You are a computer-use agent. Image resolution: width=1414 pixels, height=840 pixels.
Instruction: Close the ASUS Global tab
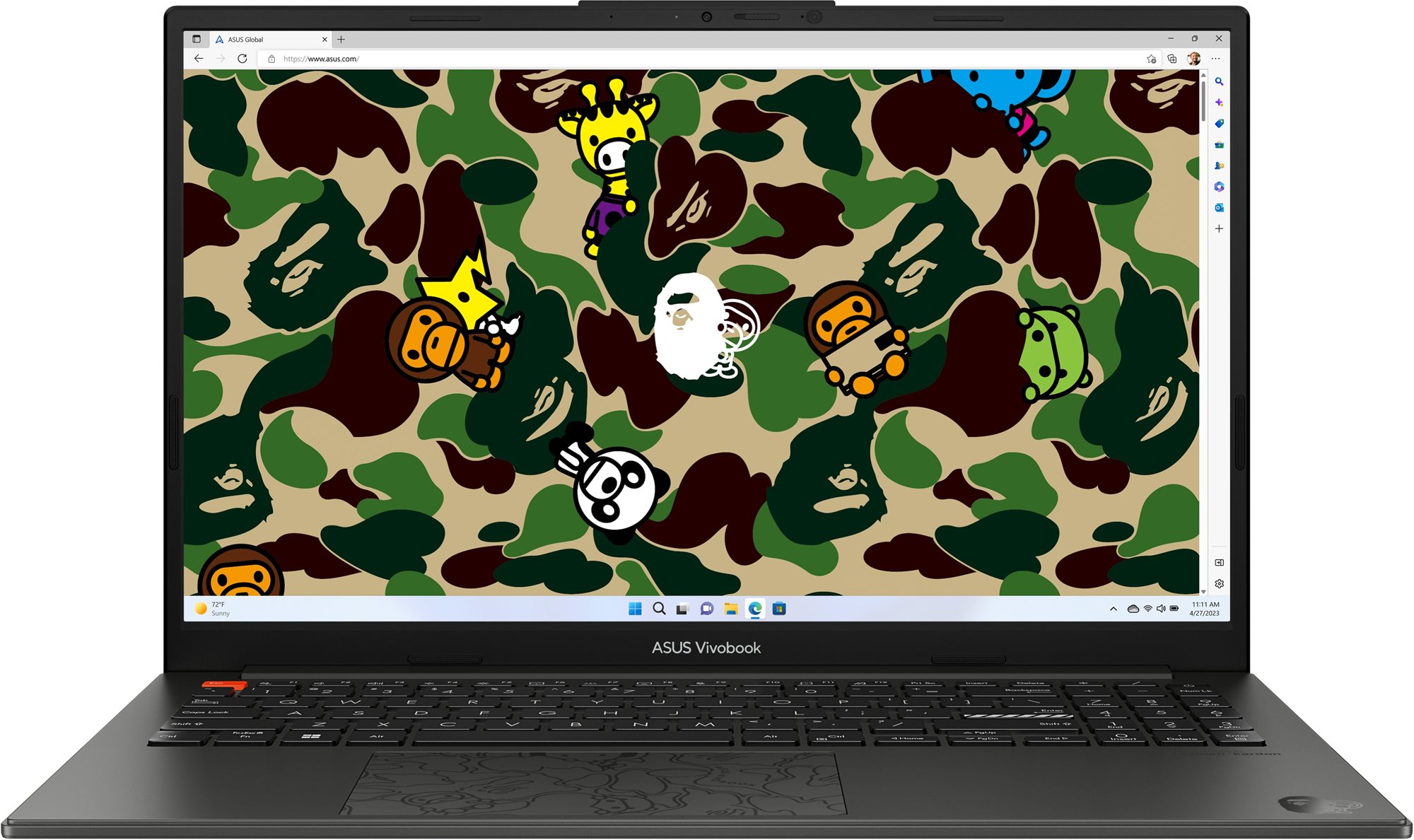coord(325,40)
